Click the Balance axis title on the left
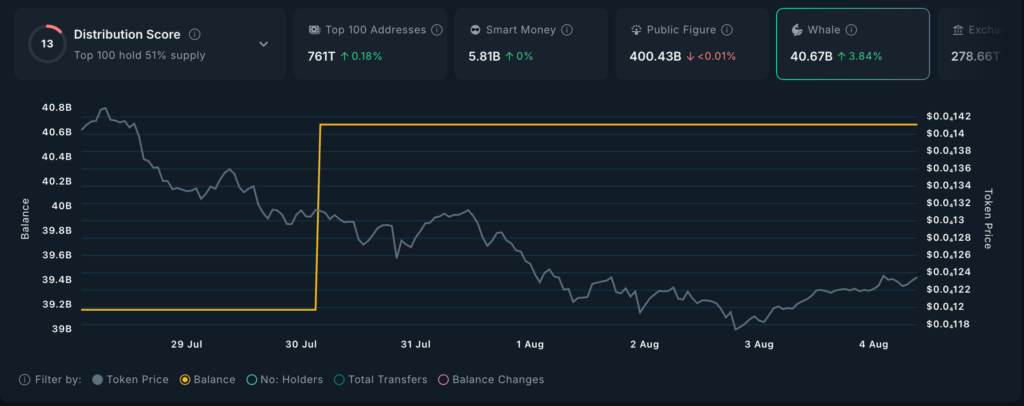 (25, 218)
